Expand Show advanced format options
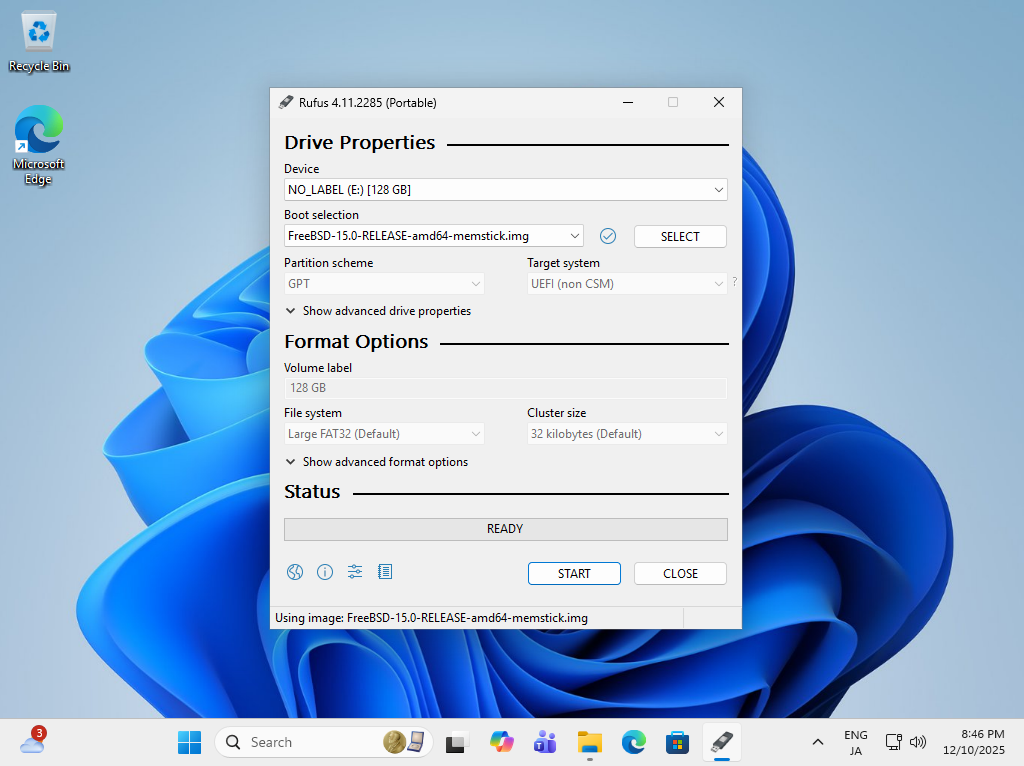Image resolution: width=1024 pixels, height=766 pixels. (x=375, y=462)
